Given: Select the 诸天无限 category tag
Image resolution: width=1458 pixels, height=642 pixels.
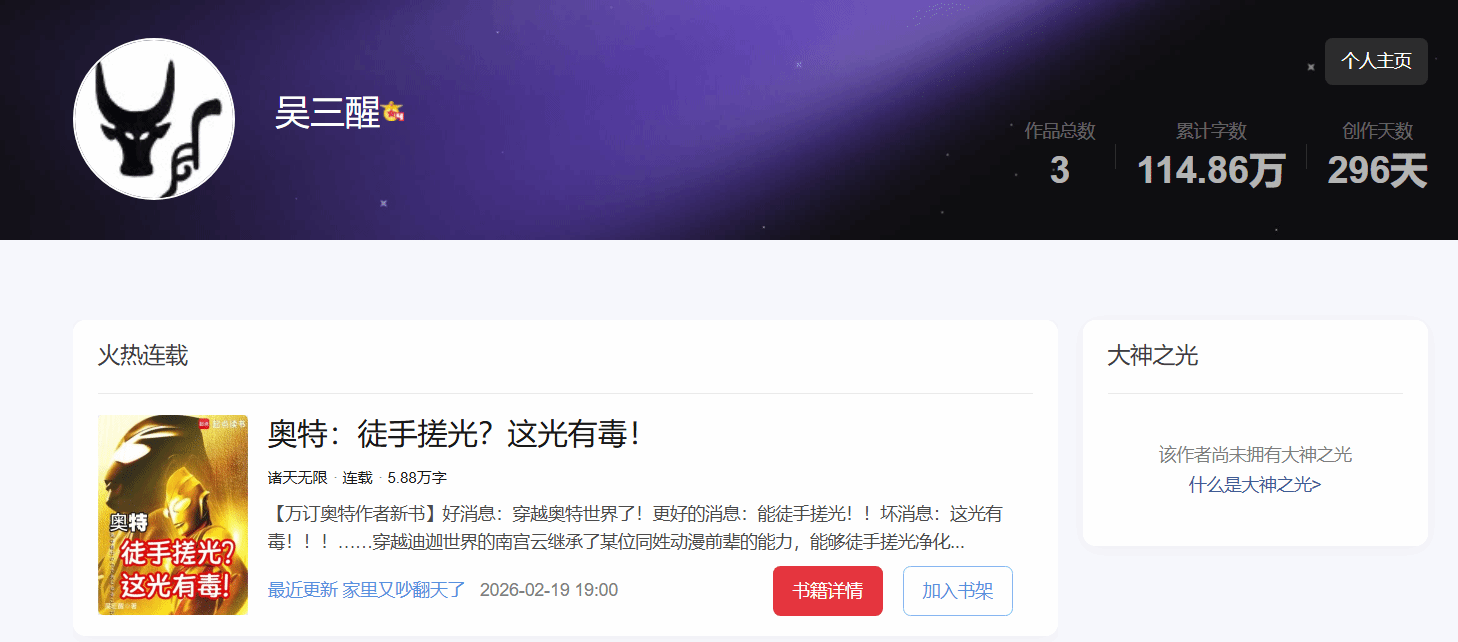Looking at the screenshot, I should [297, 478].
